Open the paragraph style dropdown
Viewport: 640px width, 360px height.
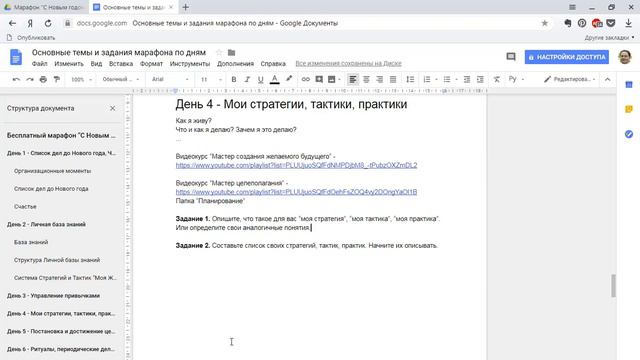121,79
